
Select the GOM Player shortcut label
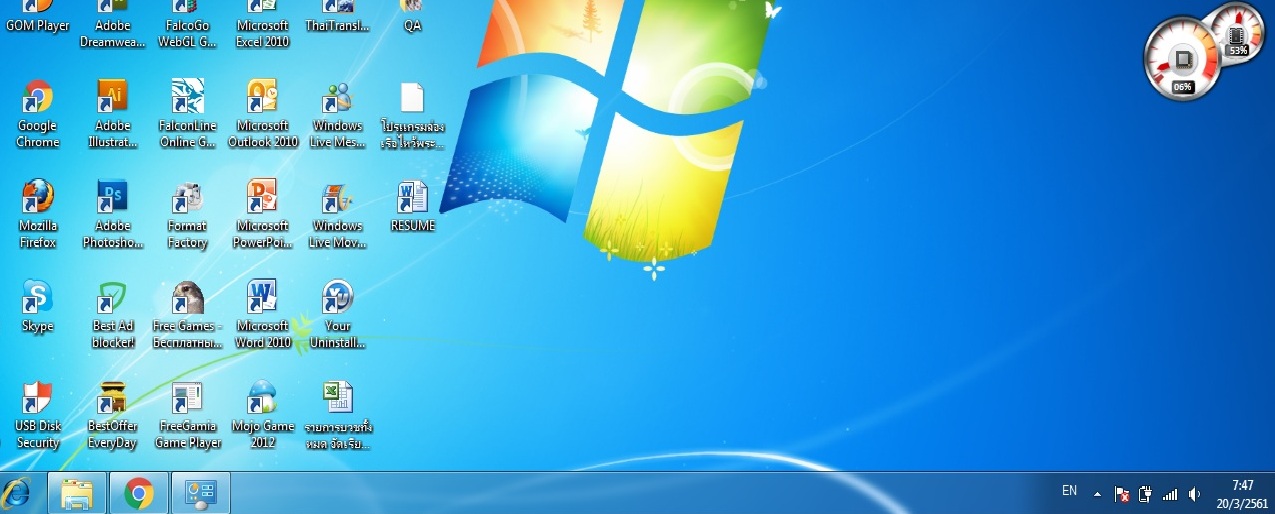[x=38, y=26]
